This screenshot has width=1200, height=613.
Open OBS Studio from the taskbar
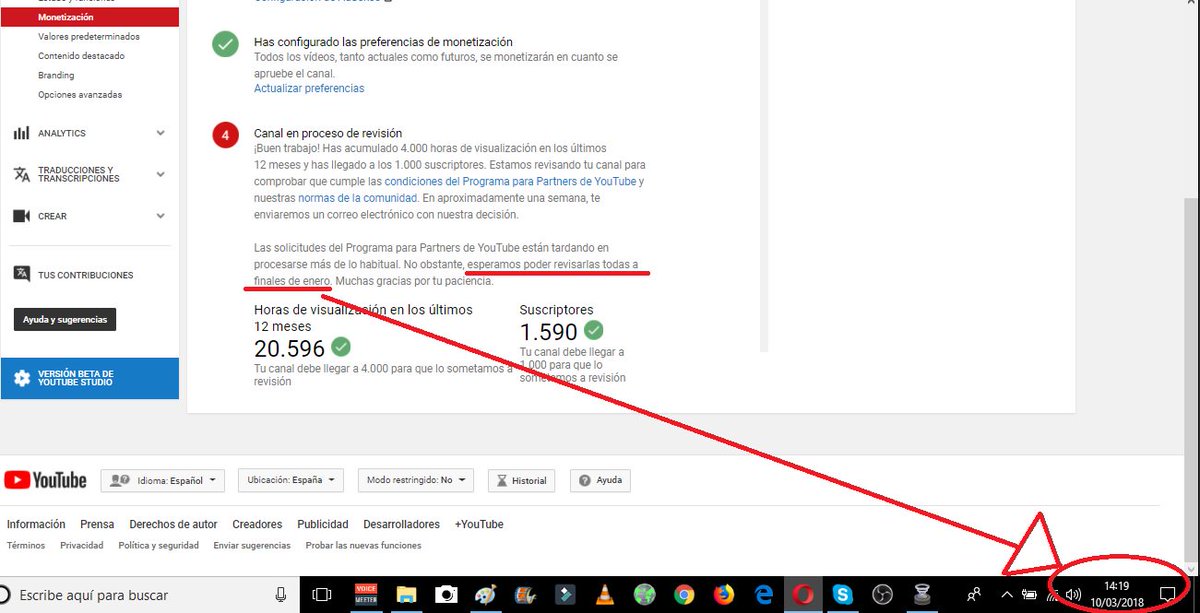coord(881,596)
